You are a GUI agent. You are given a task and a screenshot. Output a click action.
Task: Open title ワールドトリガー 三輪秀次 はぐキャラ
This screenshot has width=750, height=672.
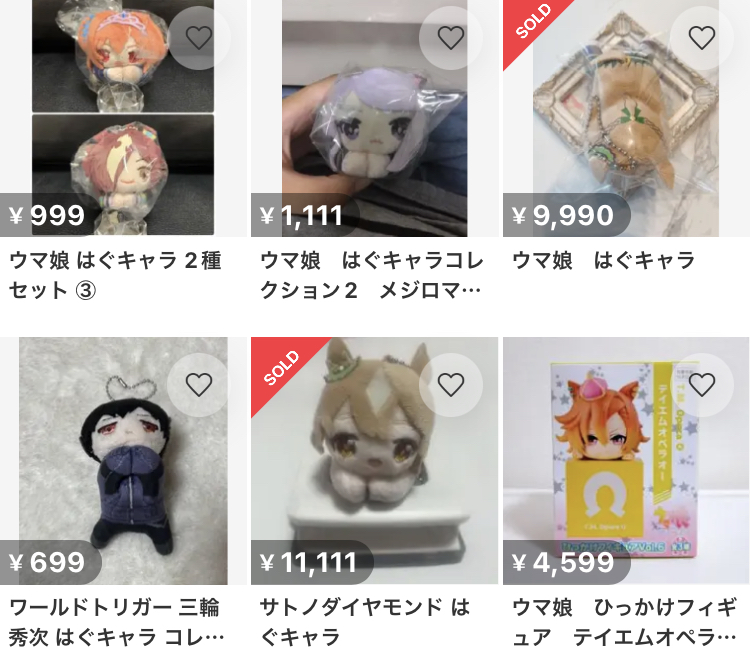[116, 622]
